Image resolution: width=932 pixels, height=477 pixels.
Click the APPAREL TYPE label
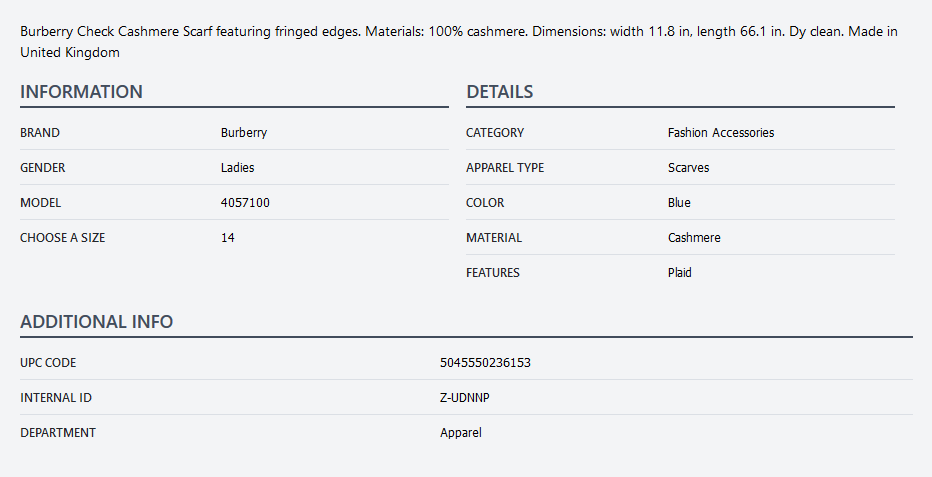tap(505, 168)
